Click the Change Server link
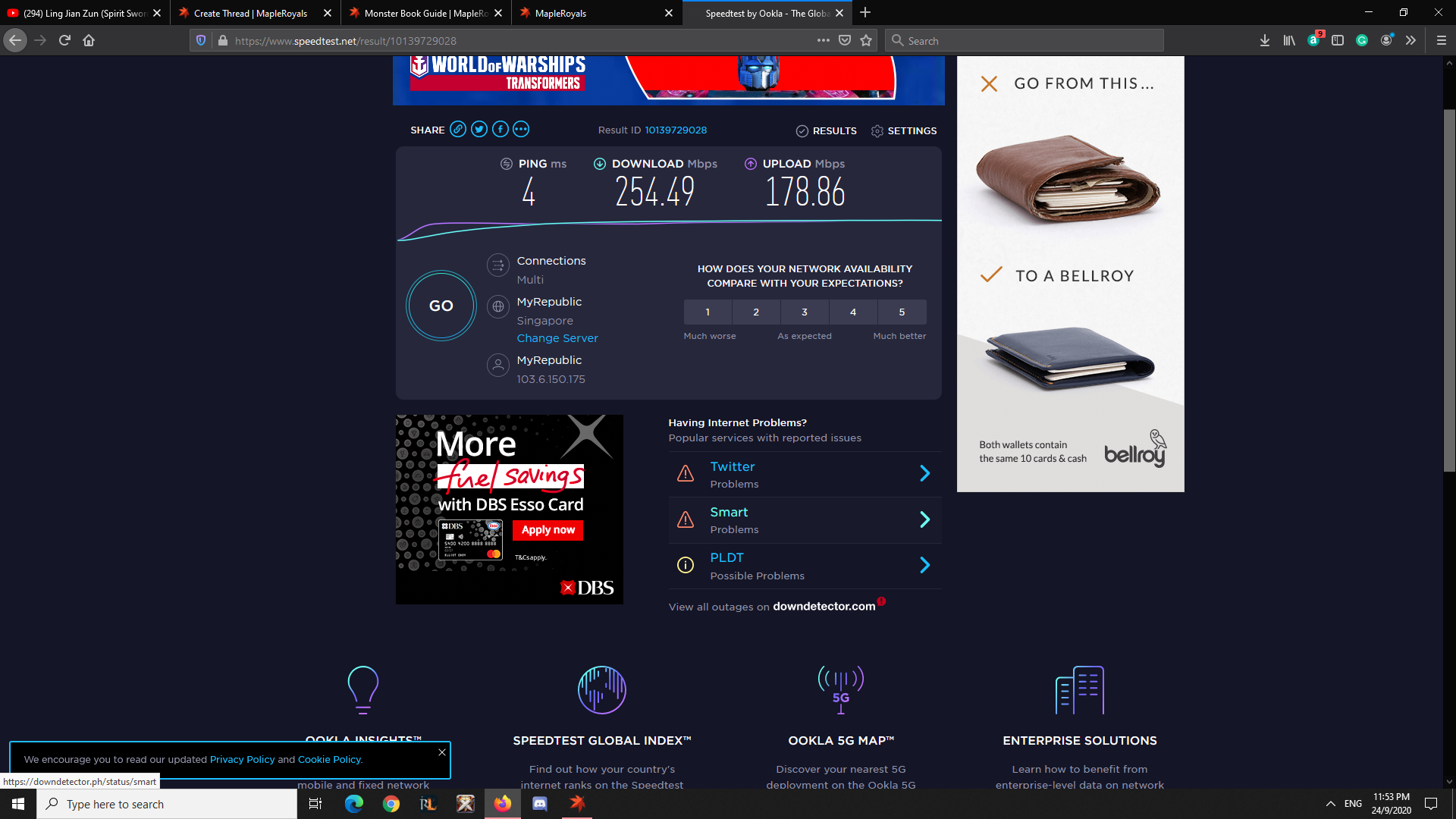Screen dimensions: 1456x819 pos(557,338)
